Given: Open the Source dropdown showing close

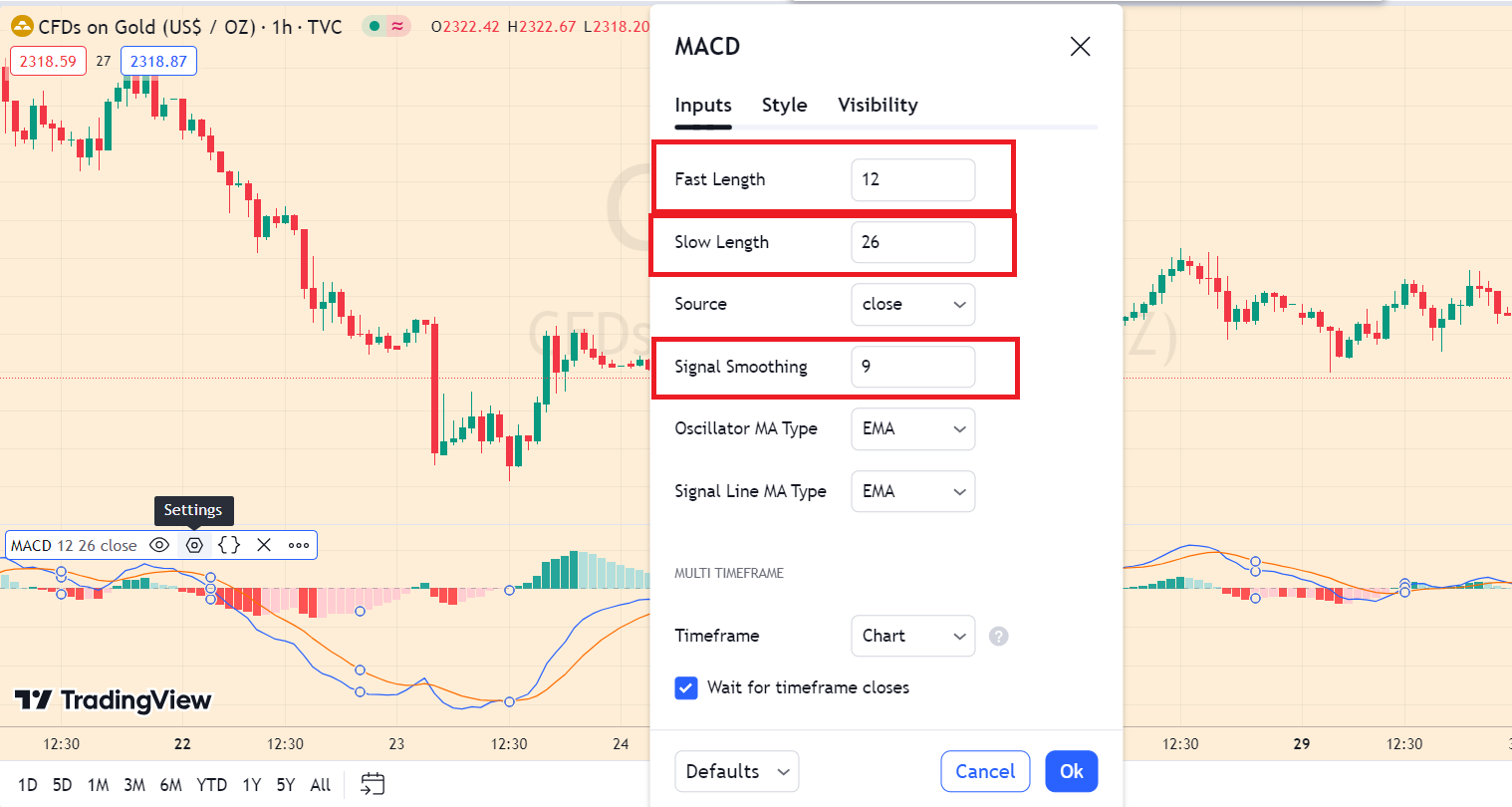Looking at the screenshot, I should point(912,304).
